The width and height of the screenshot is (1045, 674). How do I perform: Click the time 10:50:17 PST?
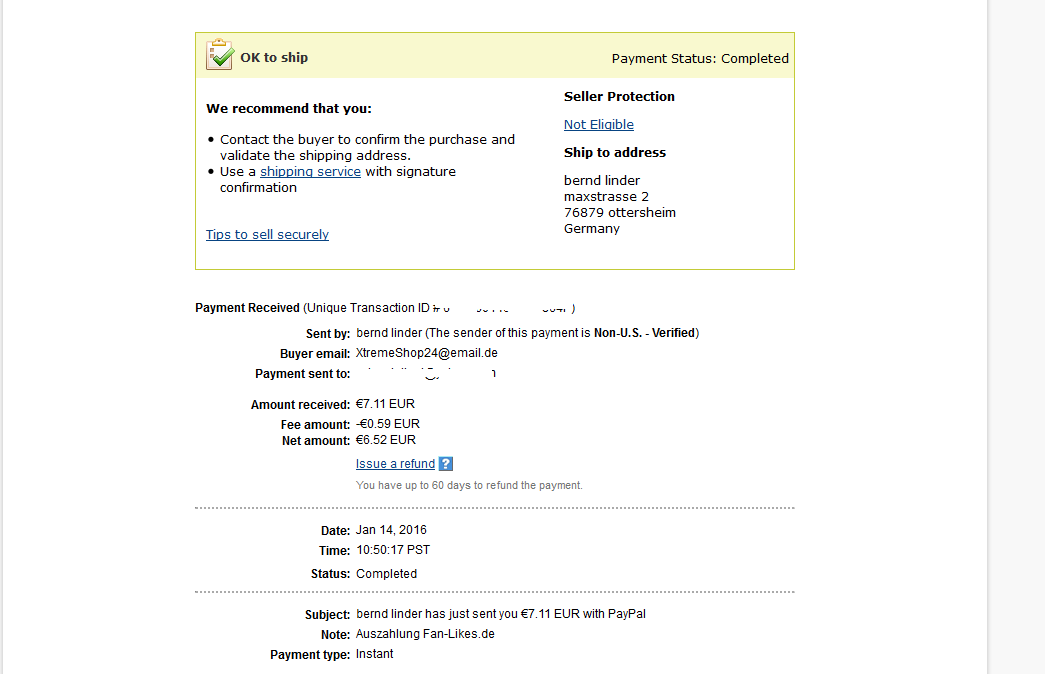click(x=393, y=550)
